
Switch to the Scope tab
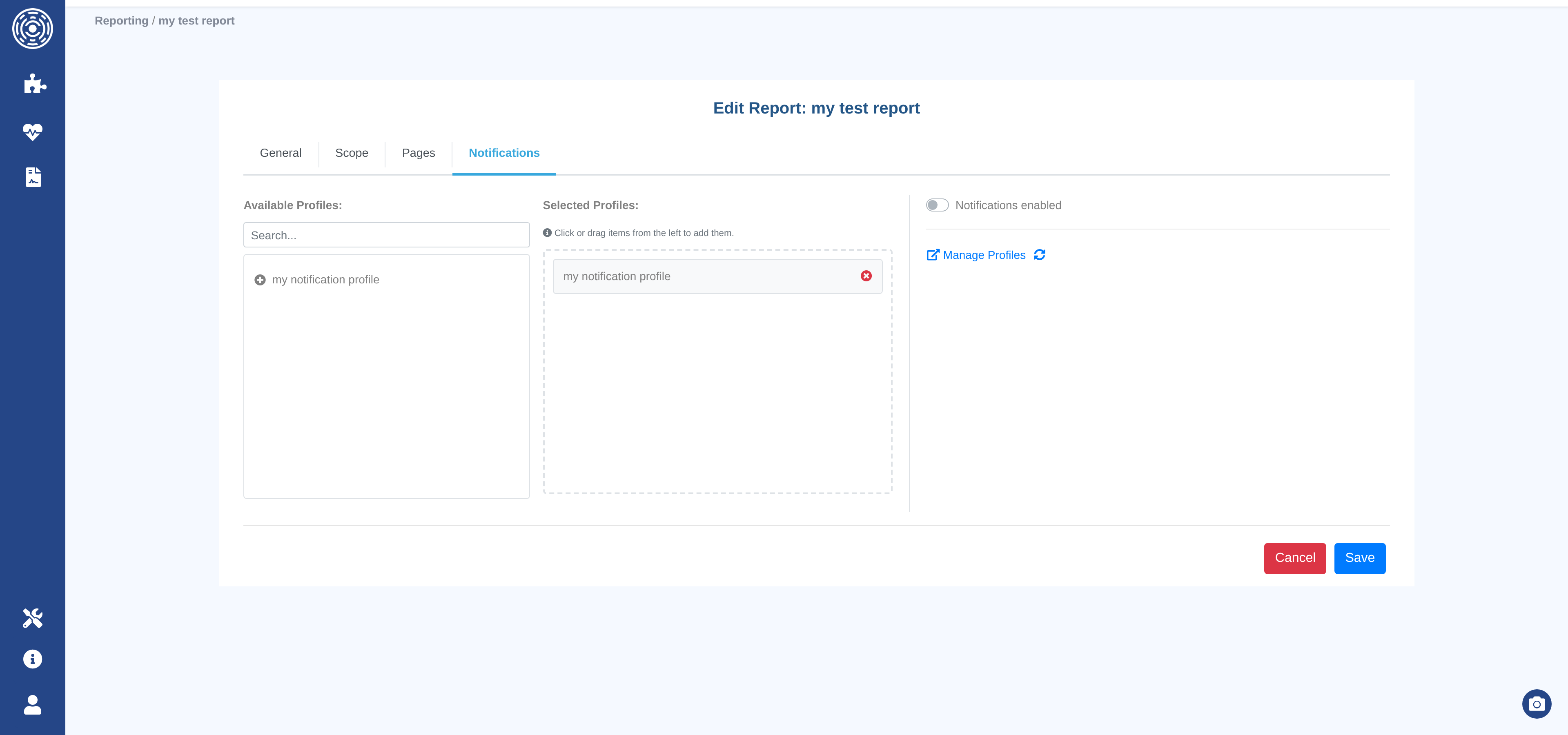(351, 153)
